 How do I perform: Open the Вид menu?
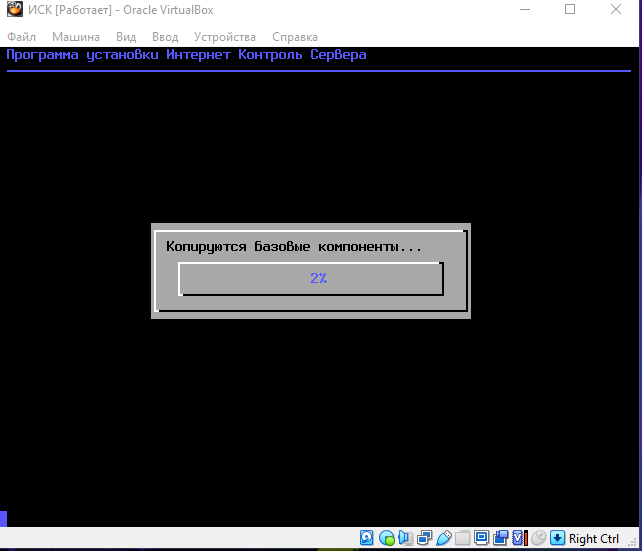point(126,37)
